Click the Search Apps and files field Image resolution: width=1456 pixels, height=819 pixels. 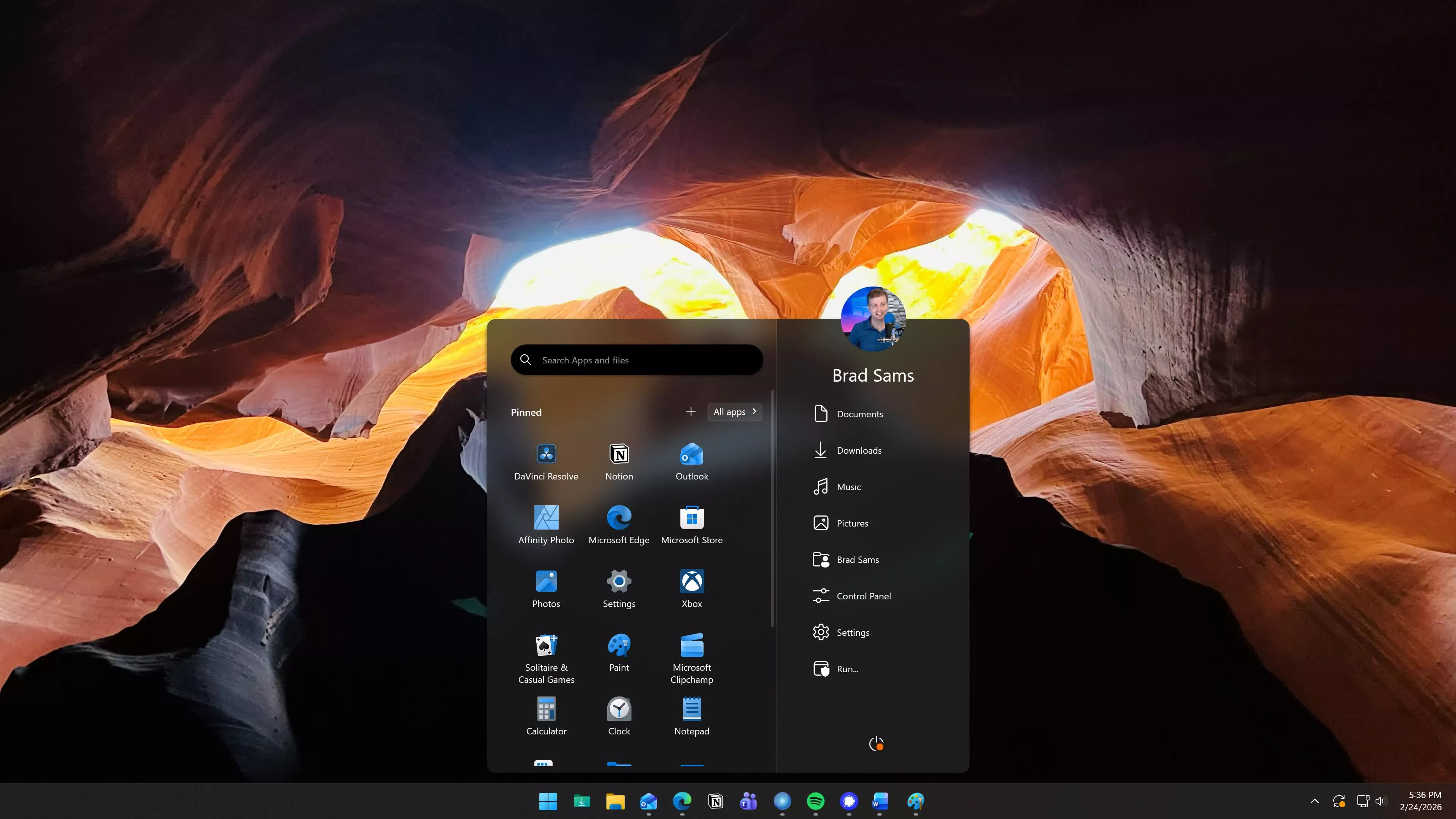coord(636,360)
